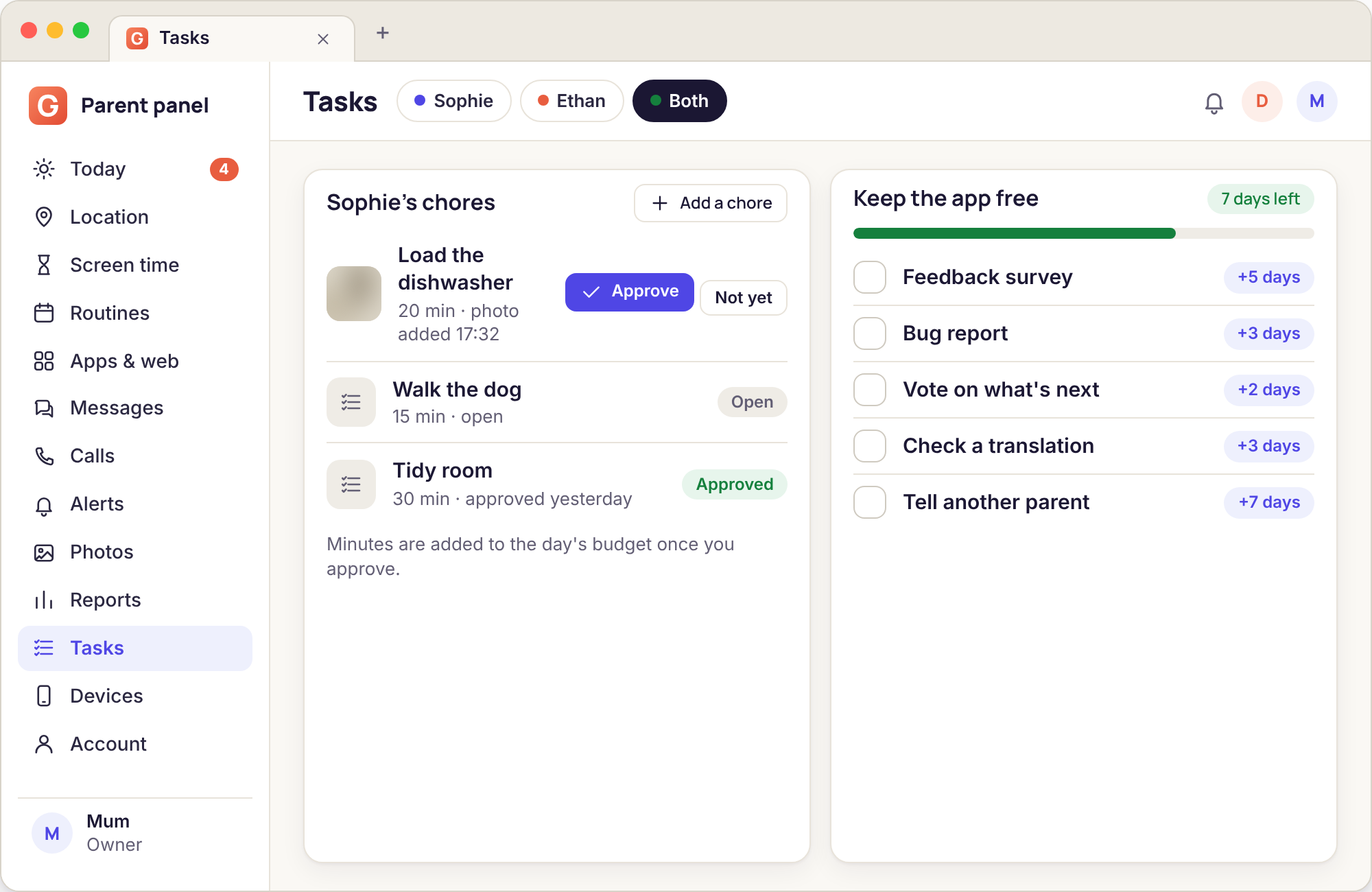Click the Calls phone icon
The image size is (1372, 892).
44,456
